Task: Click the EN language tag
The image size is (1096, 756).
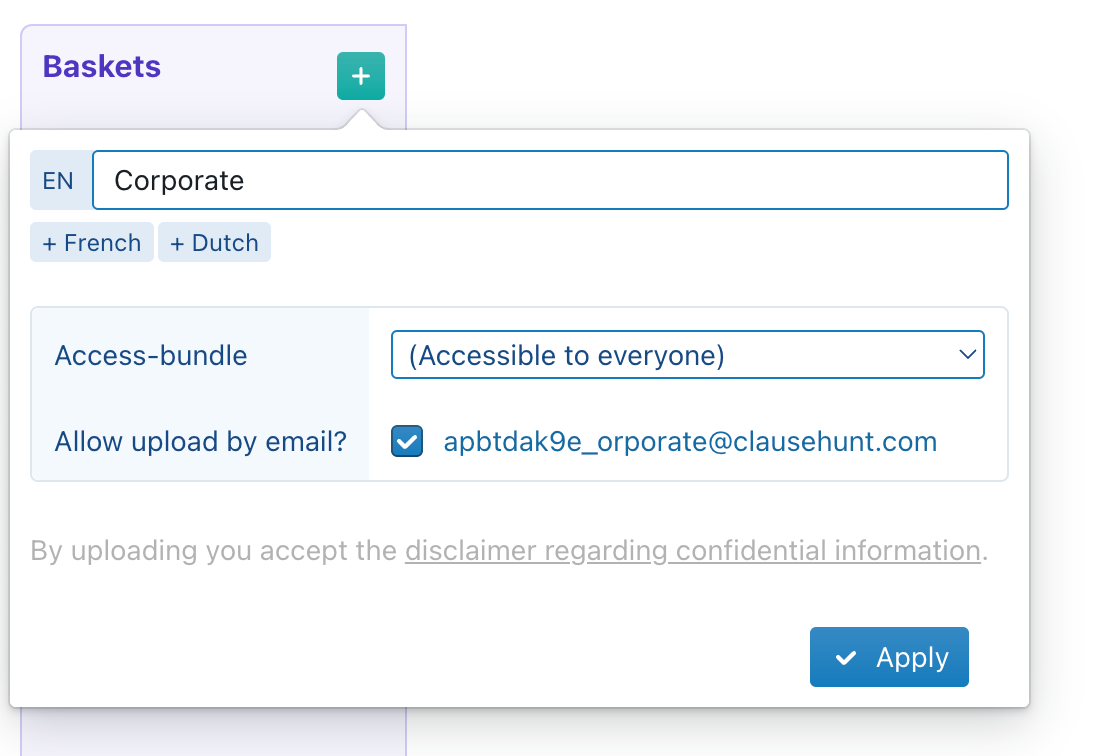Action: 58,181
